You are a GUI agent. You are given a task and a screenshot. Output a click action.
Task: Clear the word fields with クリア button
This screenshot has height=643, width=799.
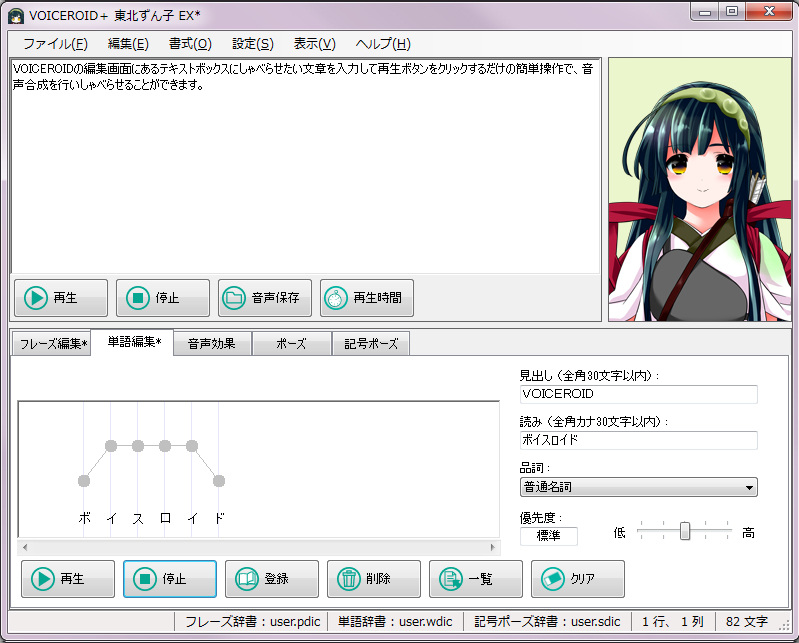(x=577, y=579)
